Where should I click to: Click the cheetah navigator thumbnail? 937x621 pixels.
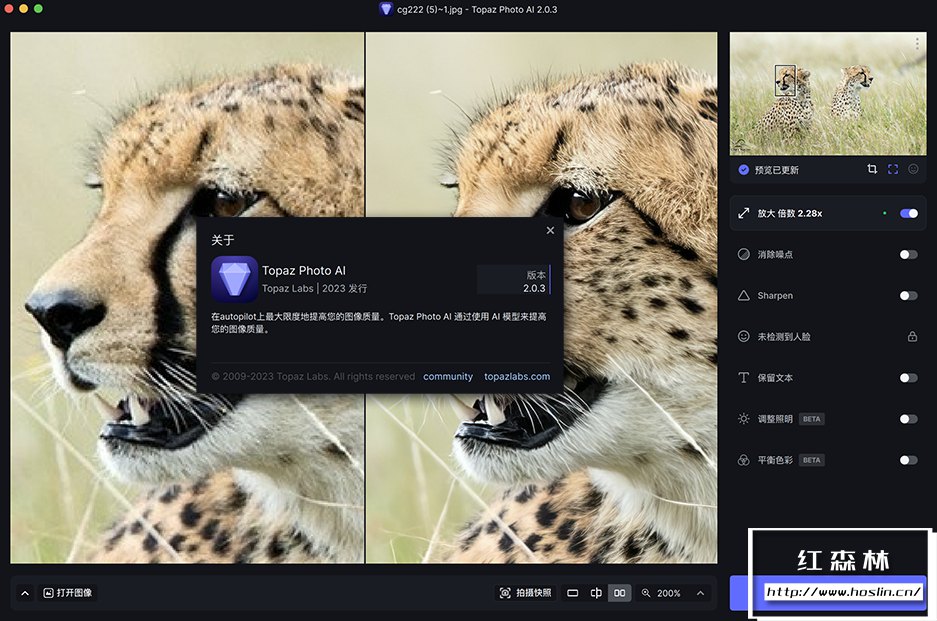828,94
